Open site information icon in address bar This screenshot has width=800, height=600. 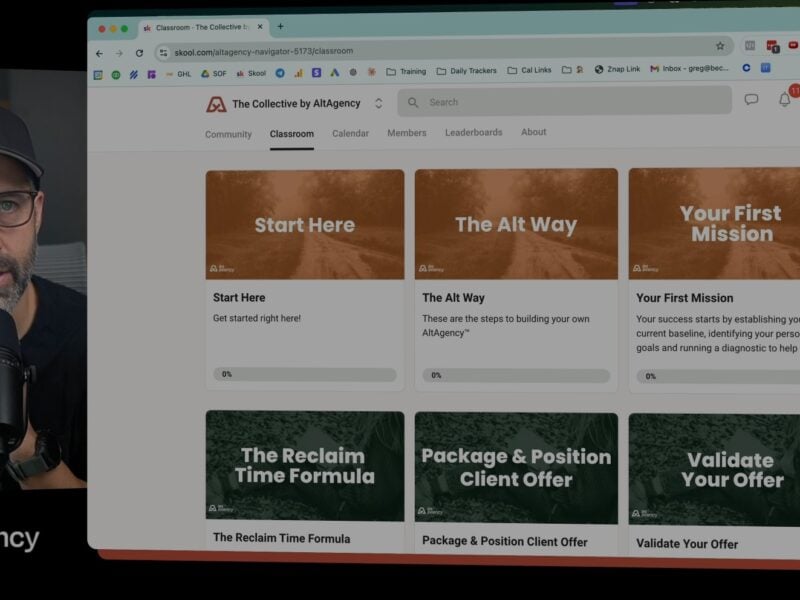tap(163, 53)
